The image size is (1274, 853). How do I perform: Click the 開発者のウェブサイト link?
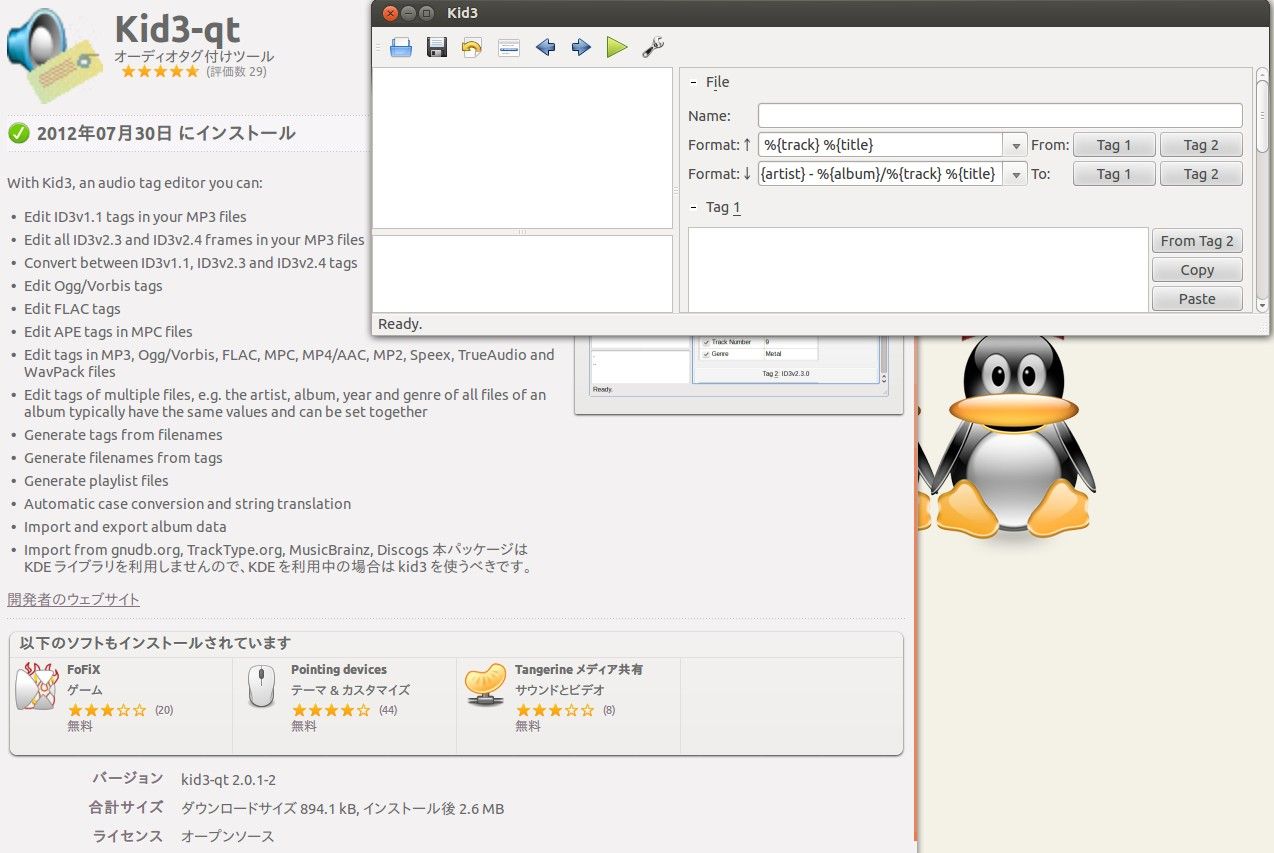[x=73, y=600]
